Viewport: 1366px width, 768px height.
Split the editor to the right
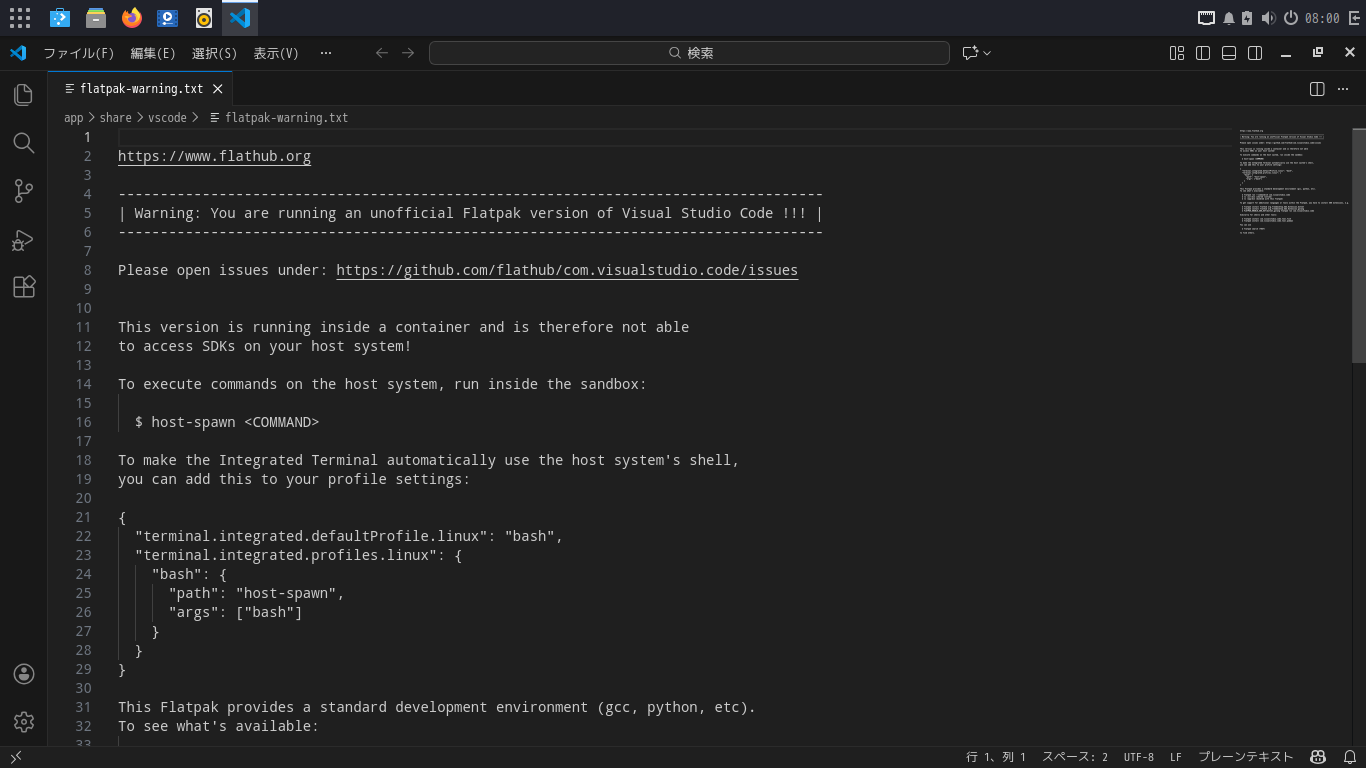click(x=1317, y=89)
